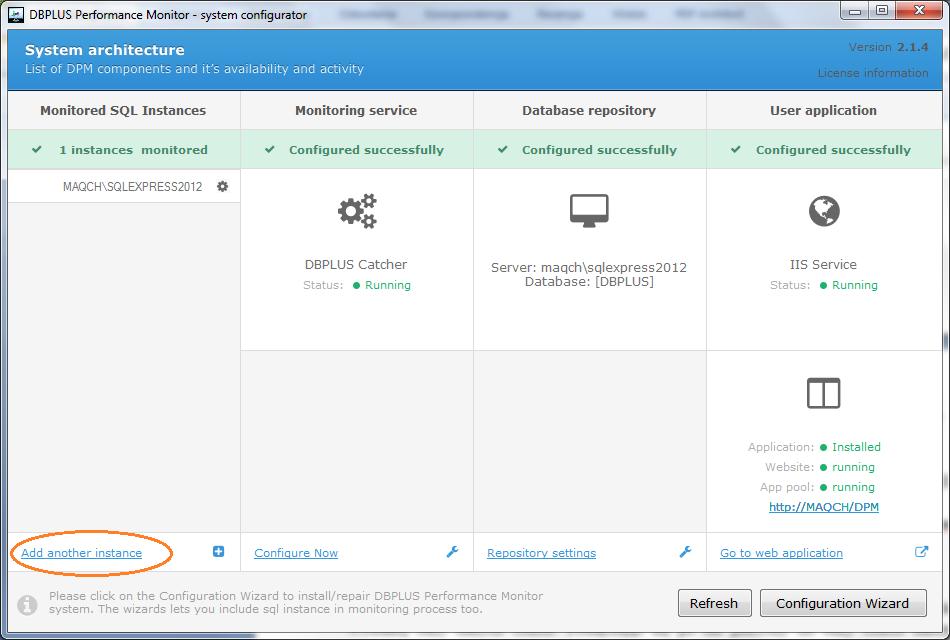Click the external link icon beside Go to web application
Image resolution: width=950 pixels, height=640 pixels.
(x=922, y=552)
